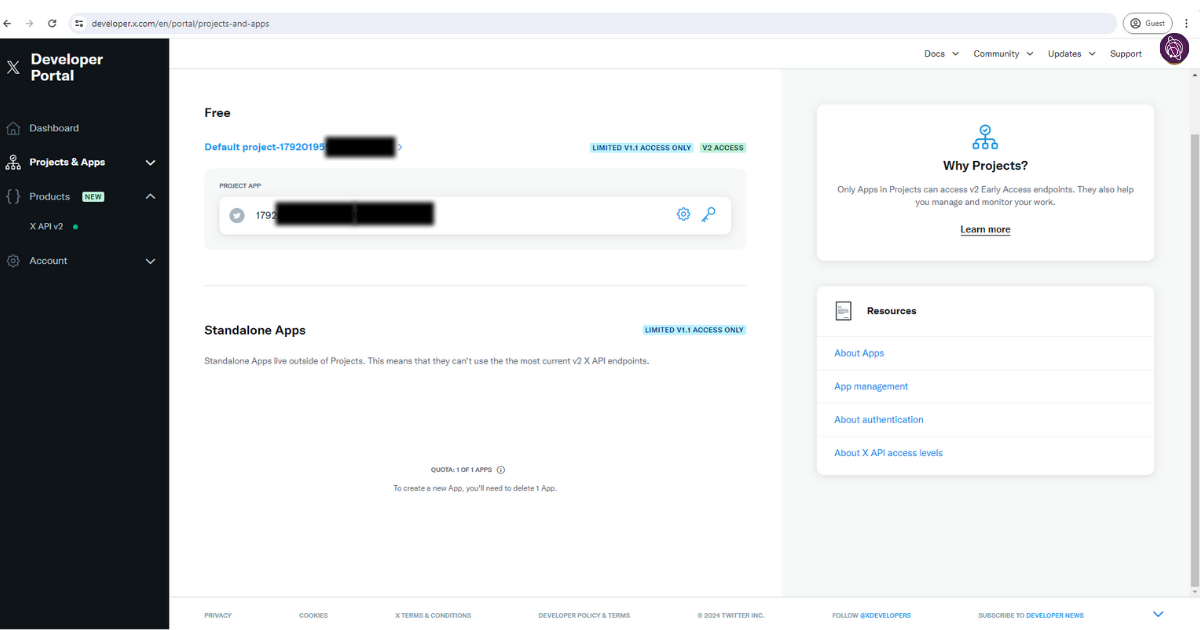Open the Community dropdown menu
This screenshot has width=1200, height=630.
[x=1002, y=54]
